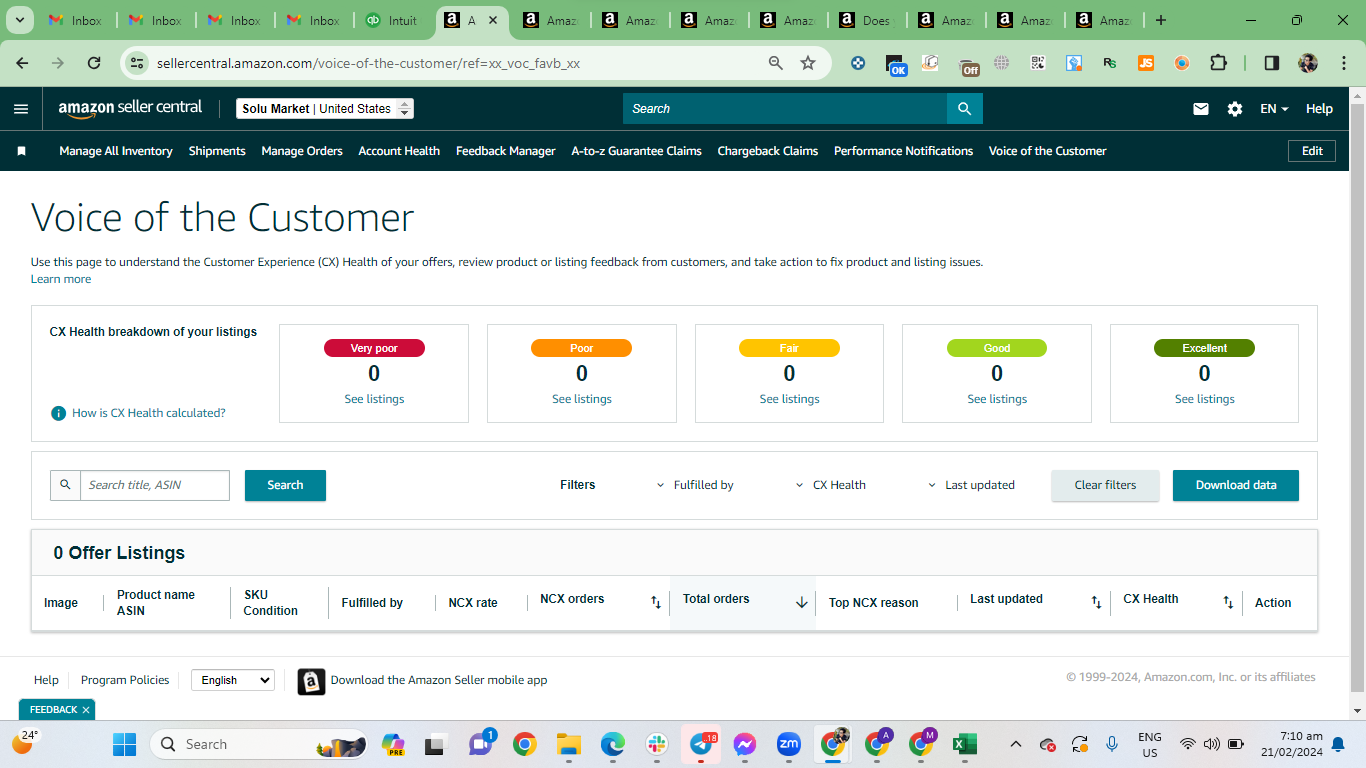The width and height of the screenshot is (1366, 768).
Task: Click the zoom magnifier in the address bar
Action: pos(776,63)
